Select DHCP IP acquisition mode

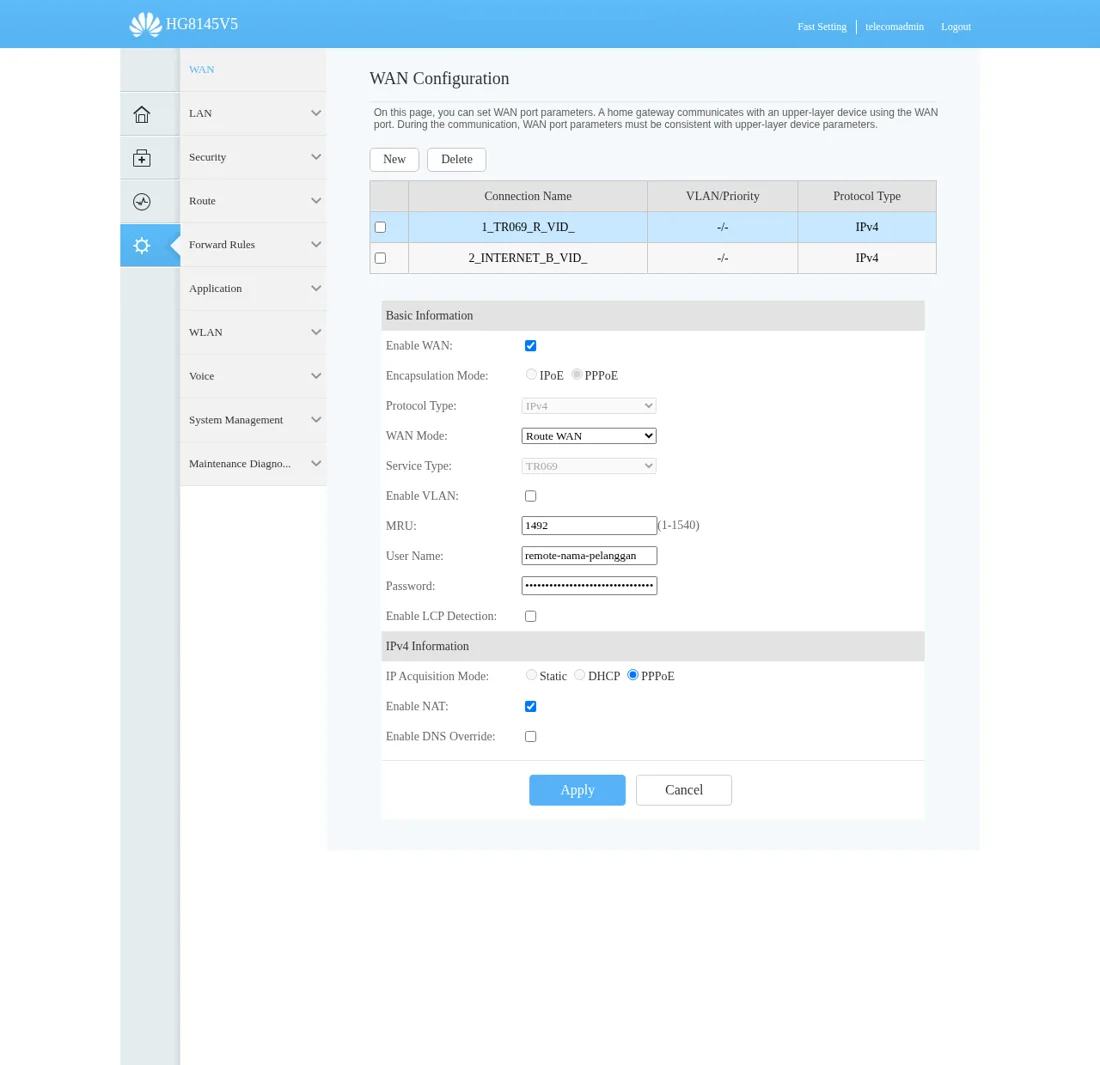click(x=579, y=675)
